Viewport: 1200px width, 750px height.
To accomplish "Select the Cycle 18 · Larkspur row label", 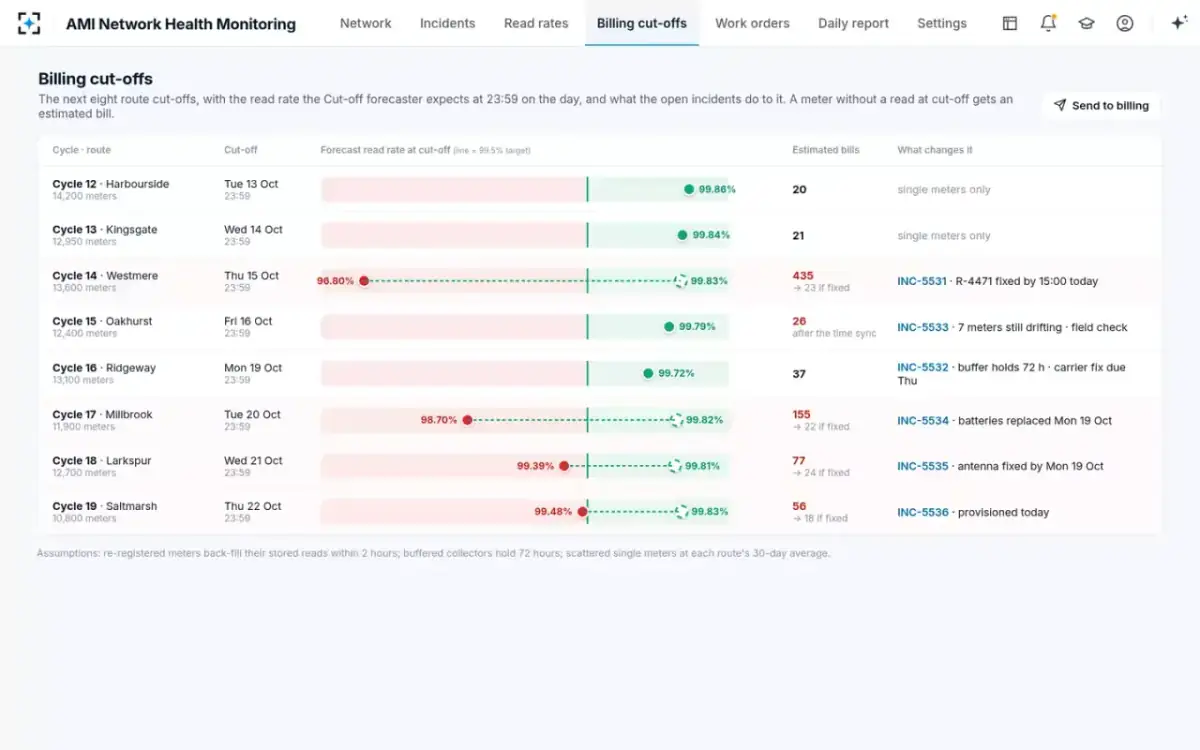I will 103,461.
